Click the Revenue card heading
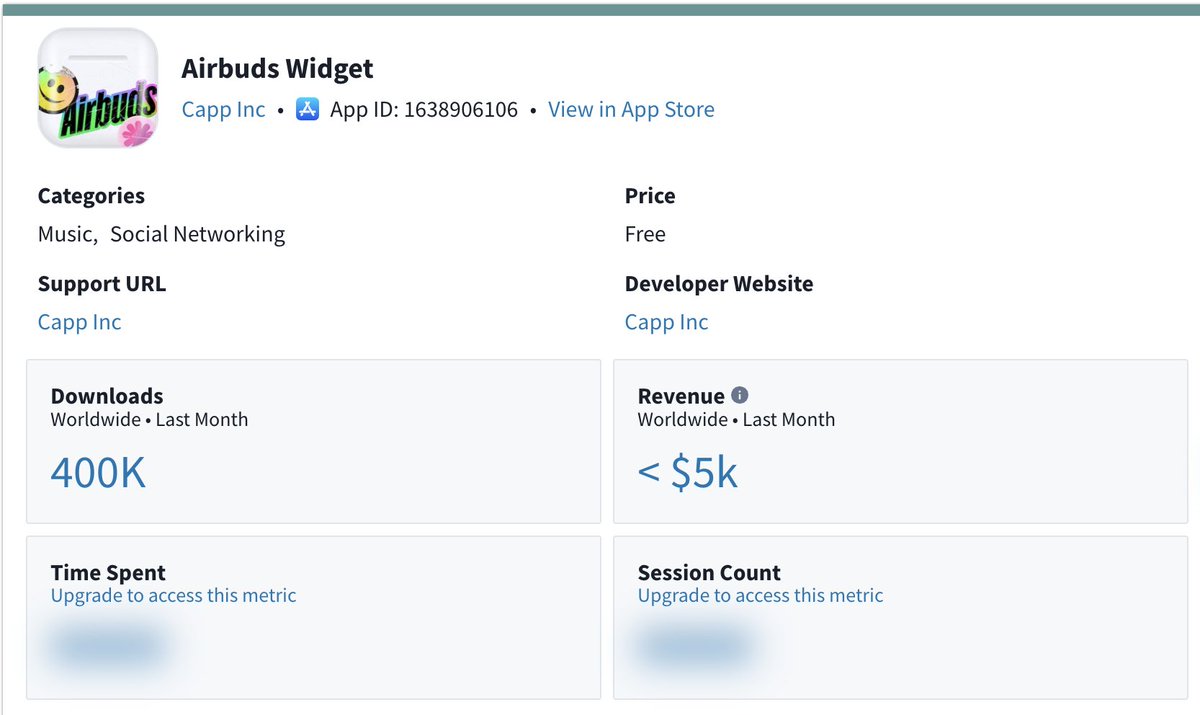Screen dimensions: 1200x715 coord(681,396)
